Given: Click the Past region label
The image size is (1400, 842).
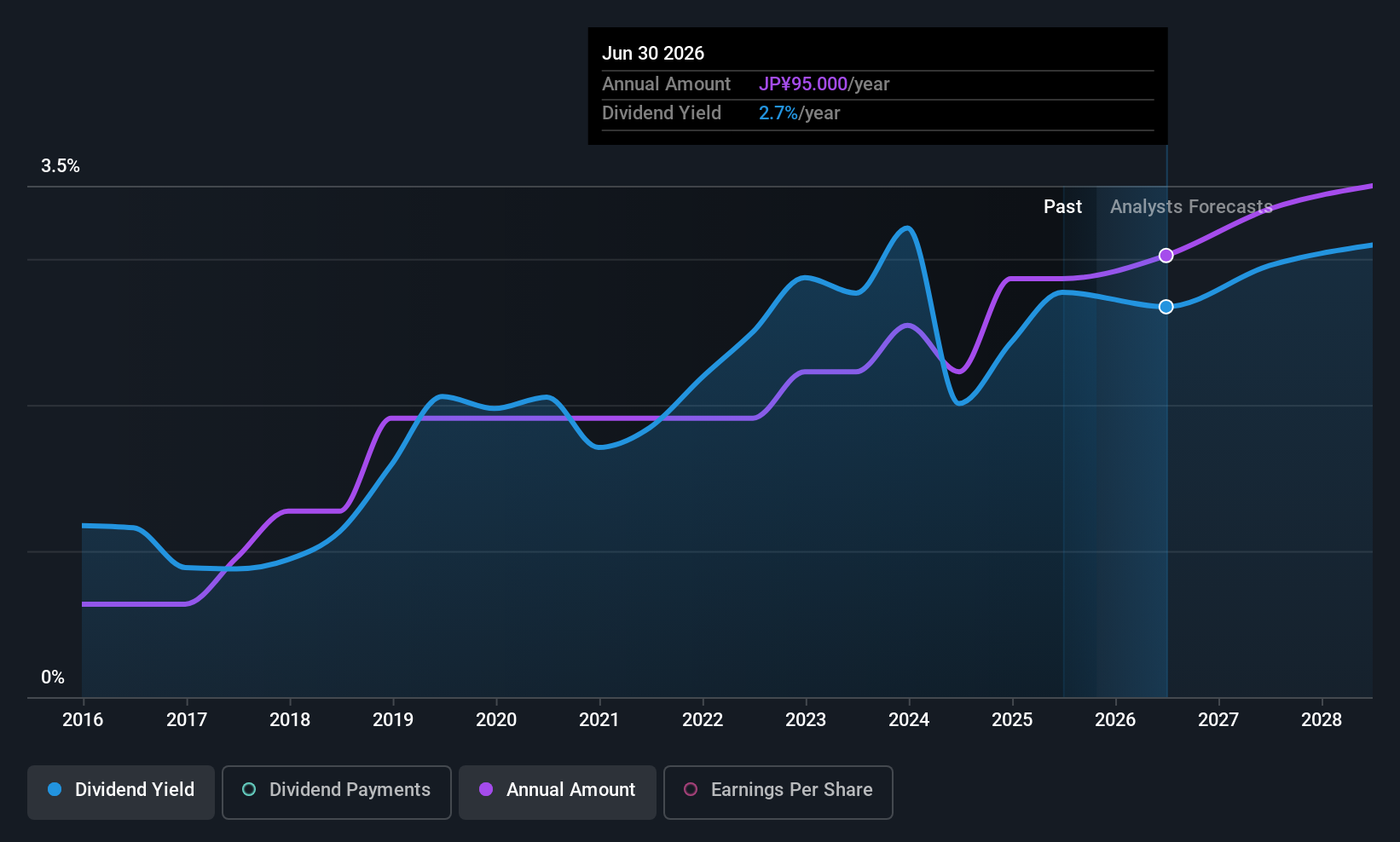Looking at the screenshot, I should 1062,207.
